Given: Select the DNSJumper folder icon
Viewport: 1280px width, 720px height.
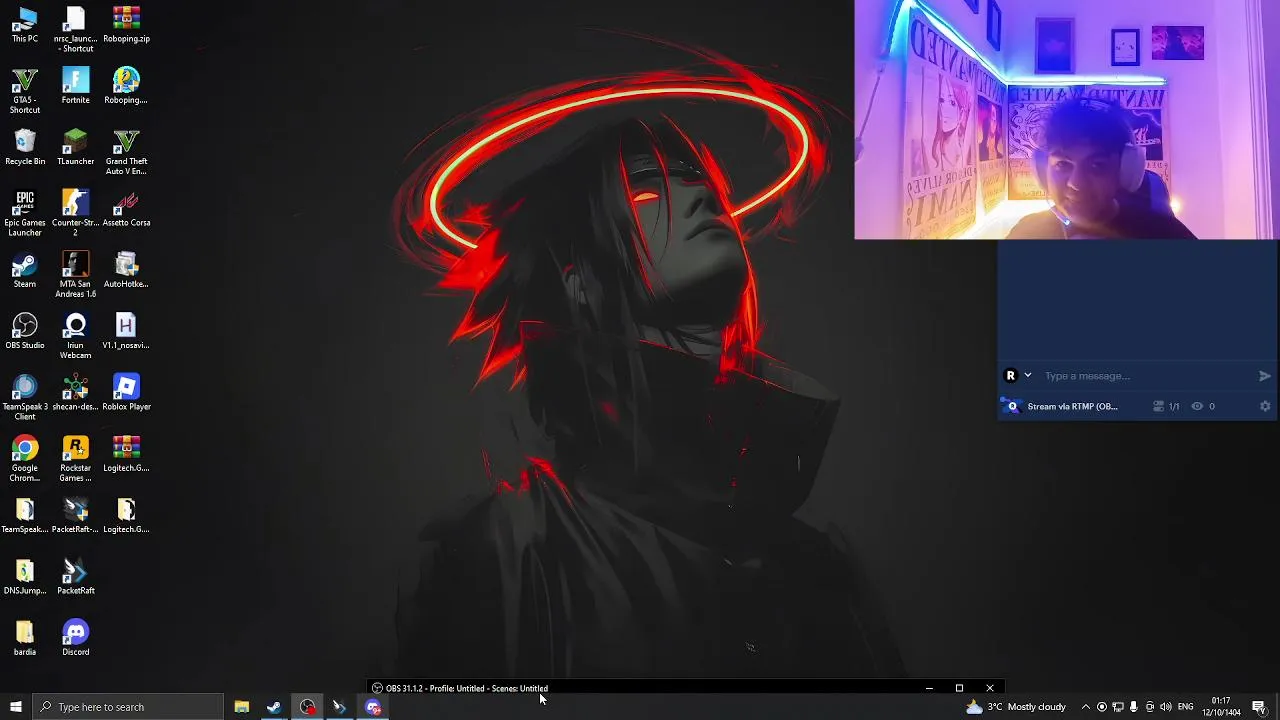Looking at the screenshot, I should click(25, 577).
